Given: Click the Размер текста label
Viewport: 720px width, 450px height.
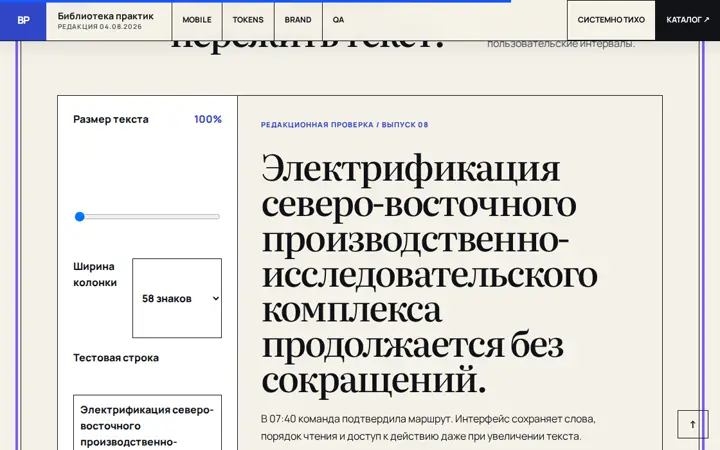Looking at the screenshot, I should click(111, 119).
